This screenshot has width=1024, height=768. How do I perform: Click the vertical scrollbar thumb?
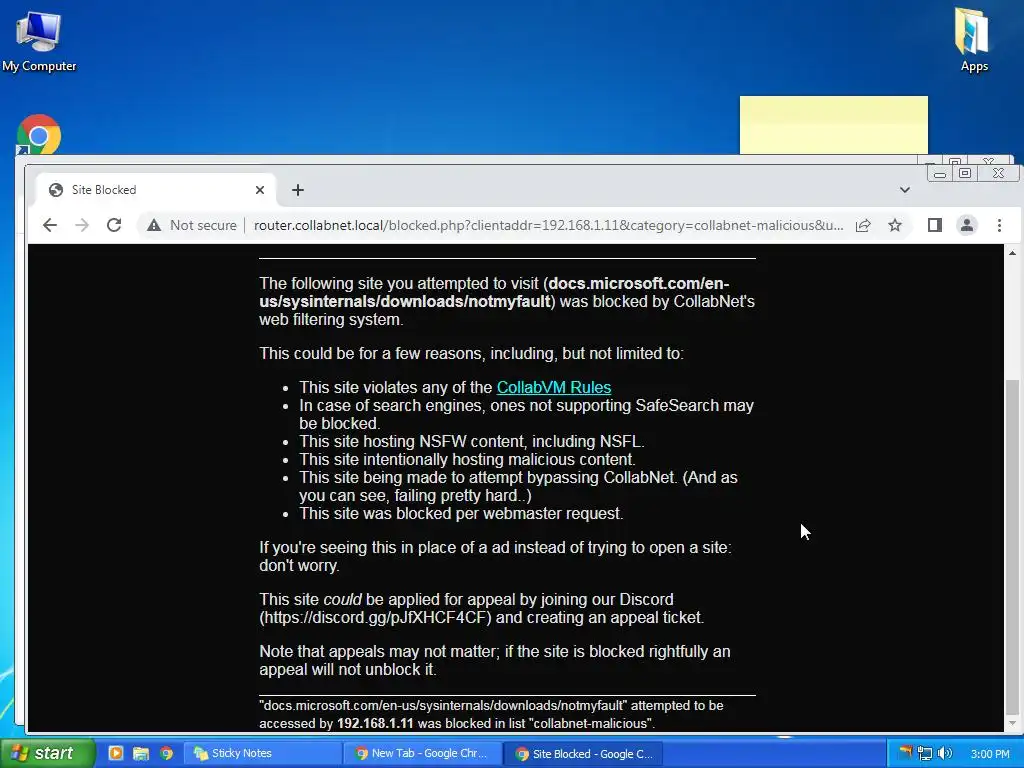[1012, 547]
